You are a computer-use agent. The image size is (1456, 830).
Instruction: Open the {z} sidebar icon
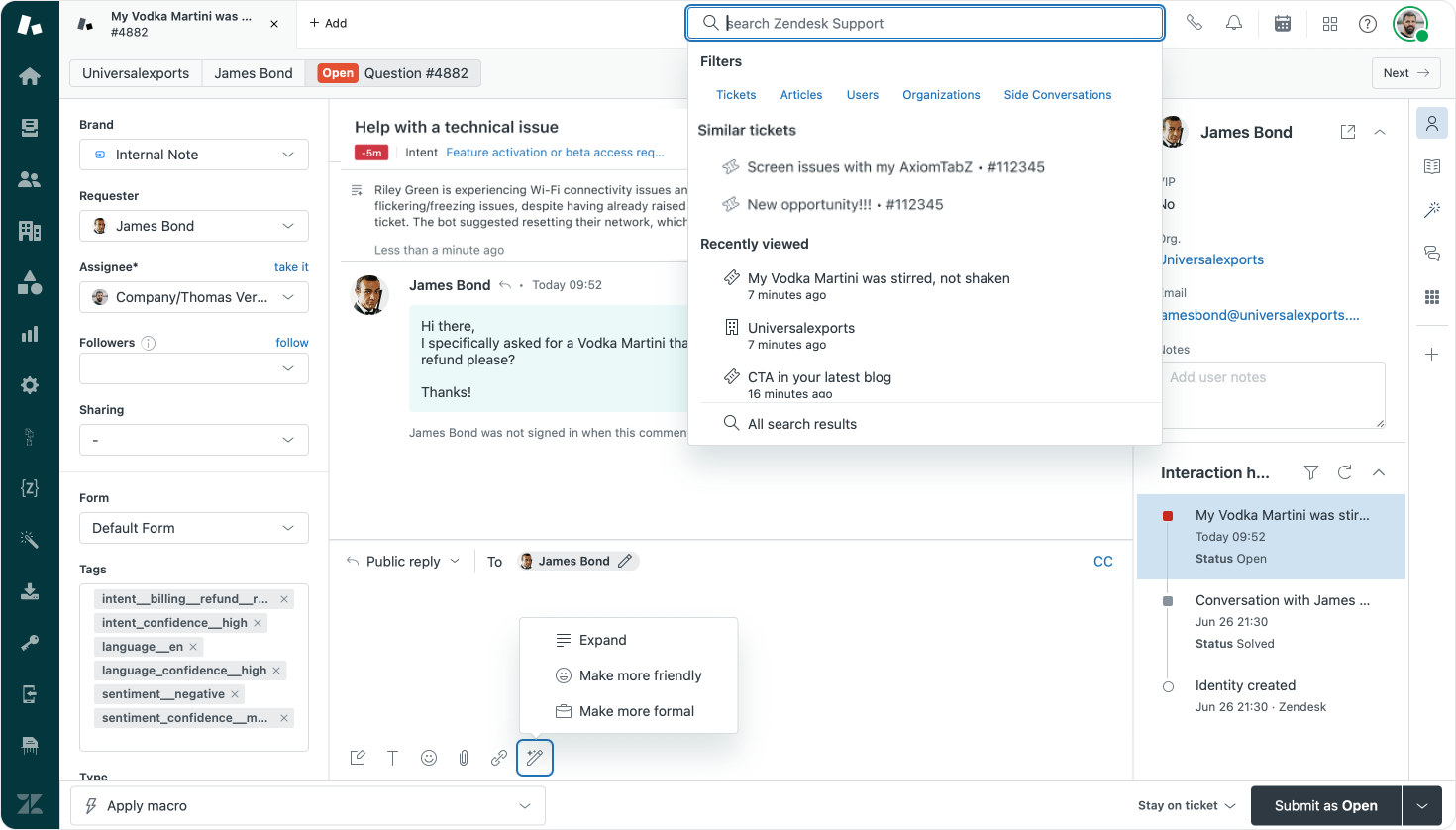(30, 487)
